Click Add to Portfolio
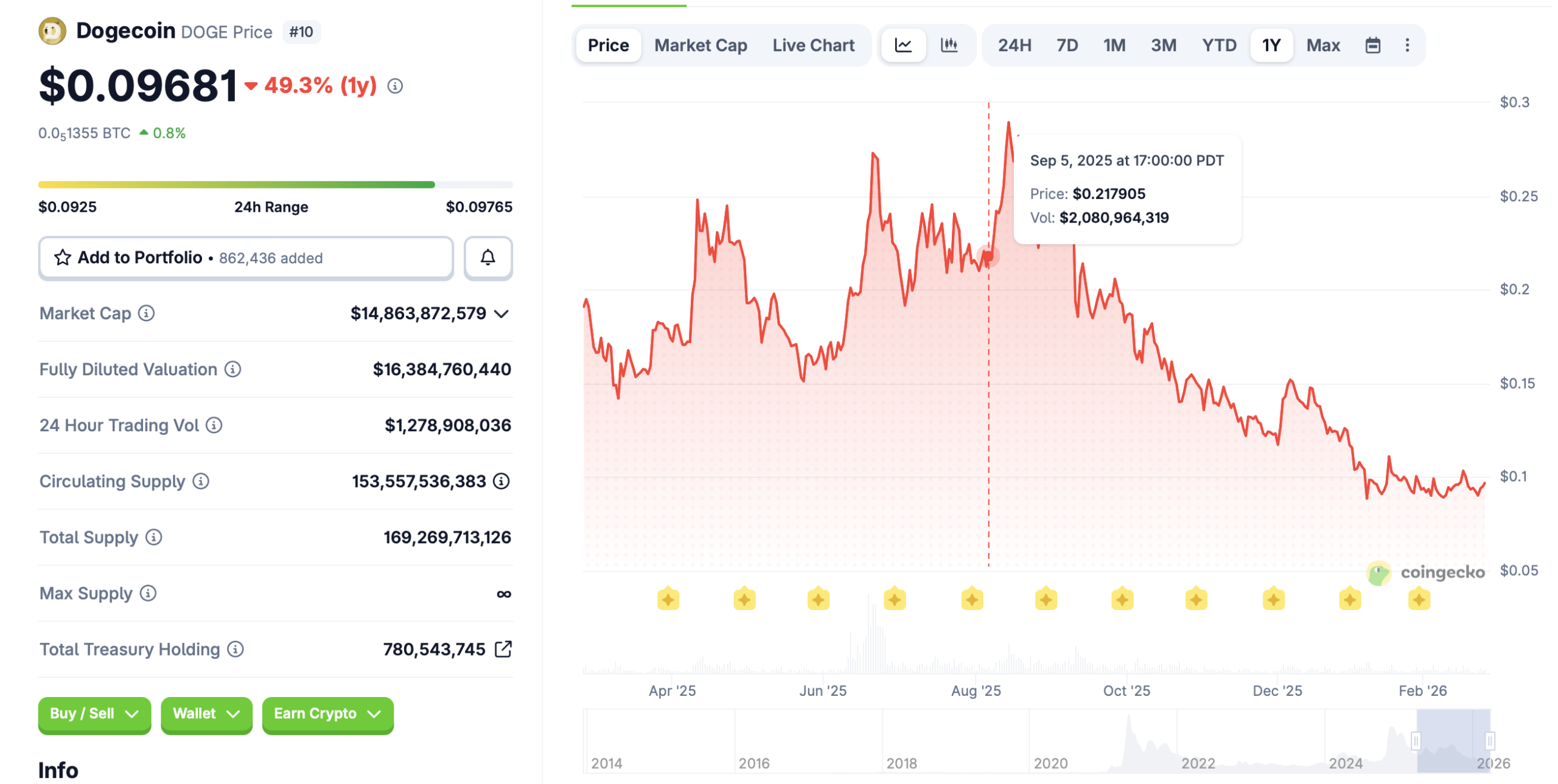1558x784 pixels. pyautogui.click(x=139, y=257)
